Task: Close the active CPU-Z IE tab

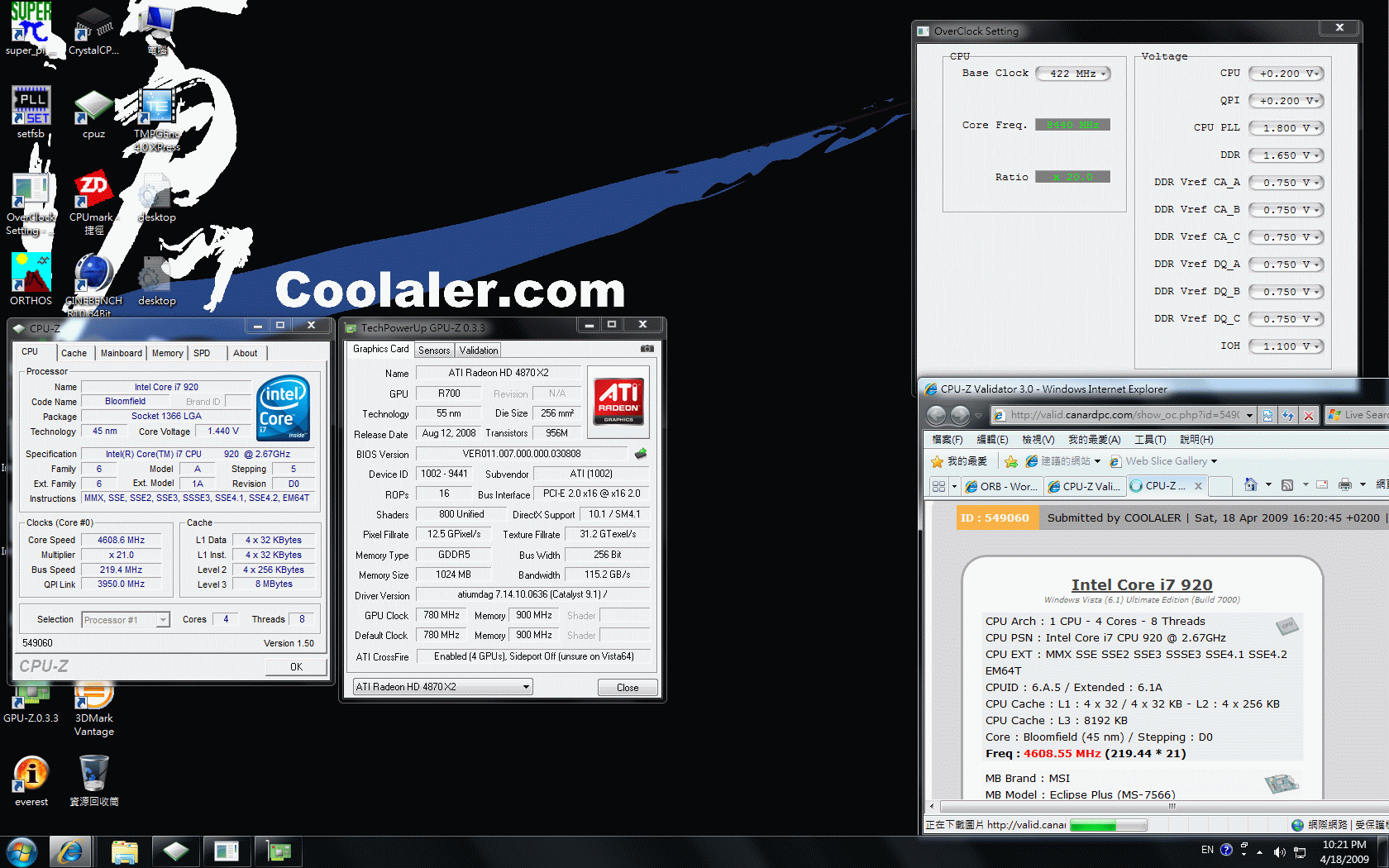Action: coord(1197,486)
